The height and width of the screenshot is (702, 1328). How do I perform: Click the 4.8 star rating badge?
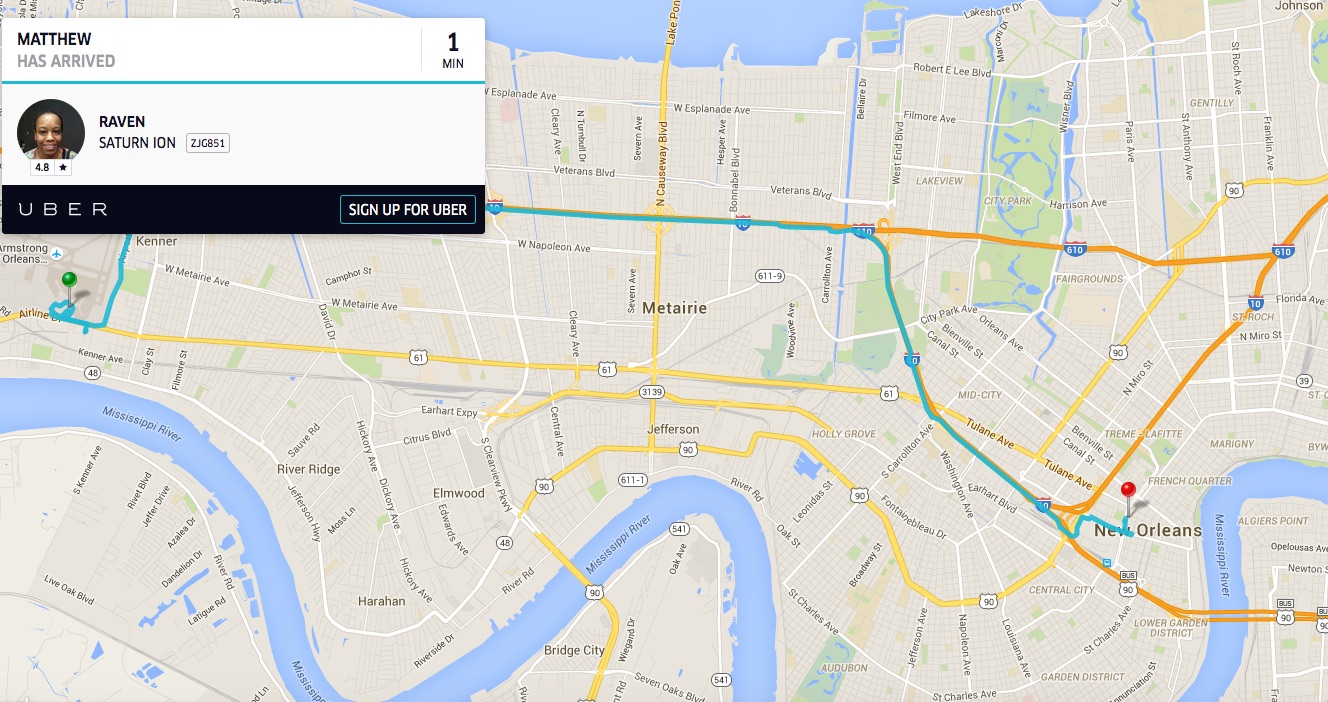tap(51, 168)
